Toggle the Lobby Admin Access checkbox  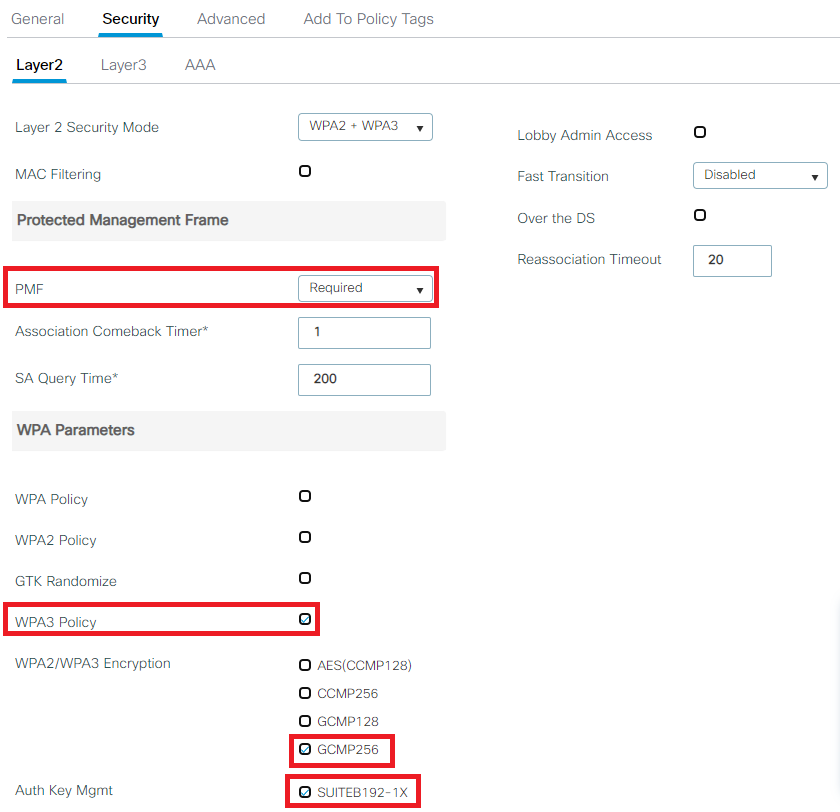tap(700, 132)
